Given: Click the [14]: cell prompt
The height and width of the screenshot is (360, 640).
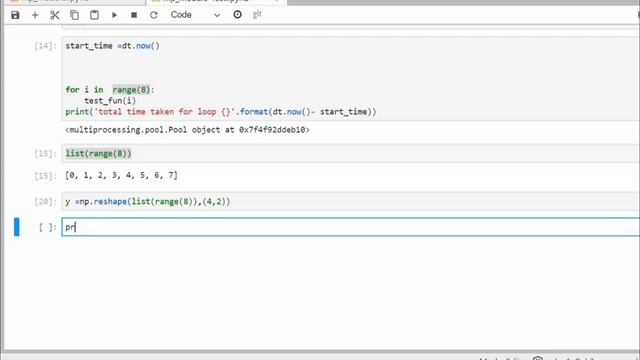Looking at the screenshot, I should tap(45, 46).
